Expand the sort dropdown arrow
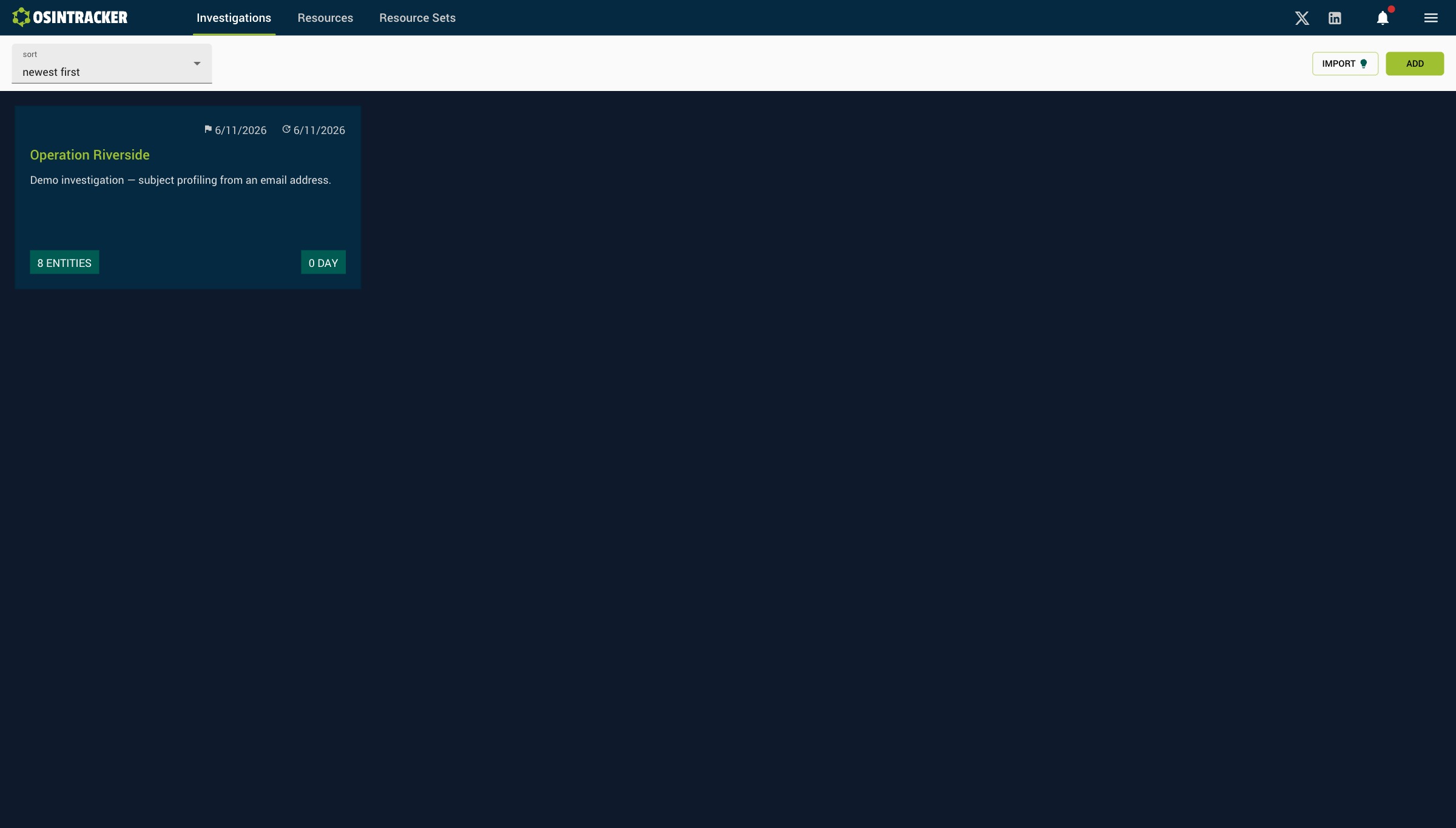This screenshot has width=1456, height=828. click(x=197, y=64)
